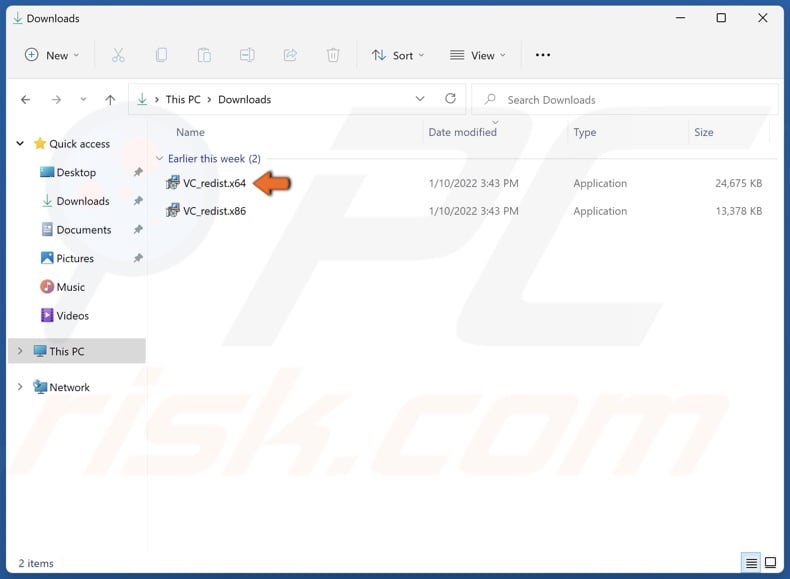
Task: Close the Downloads window
Action: click(762, 18)
